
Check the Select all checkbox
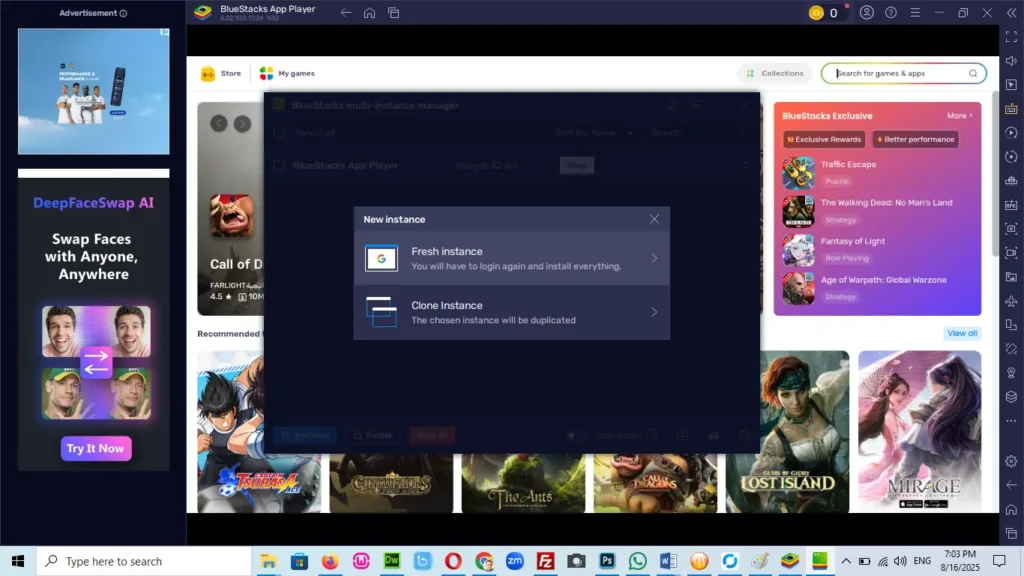coord(280,133)
